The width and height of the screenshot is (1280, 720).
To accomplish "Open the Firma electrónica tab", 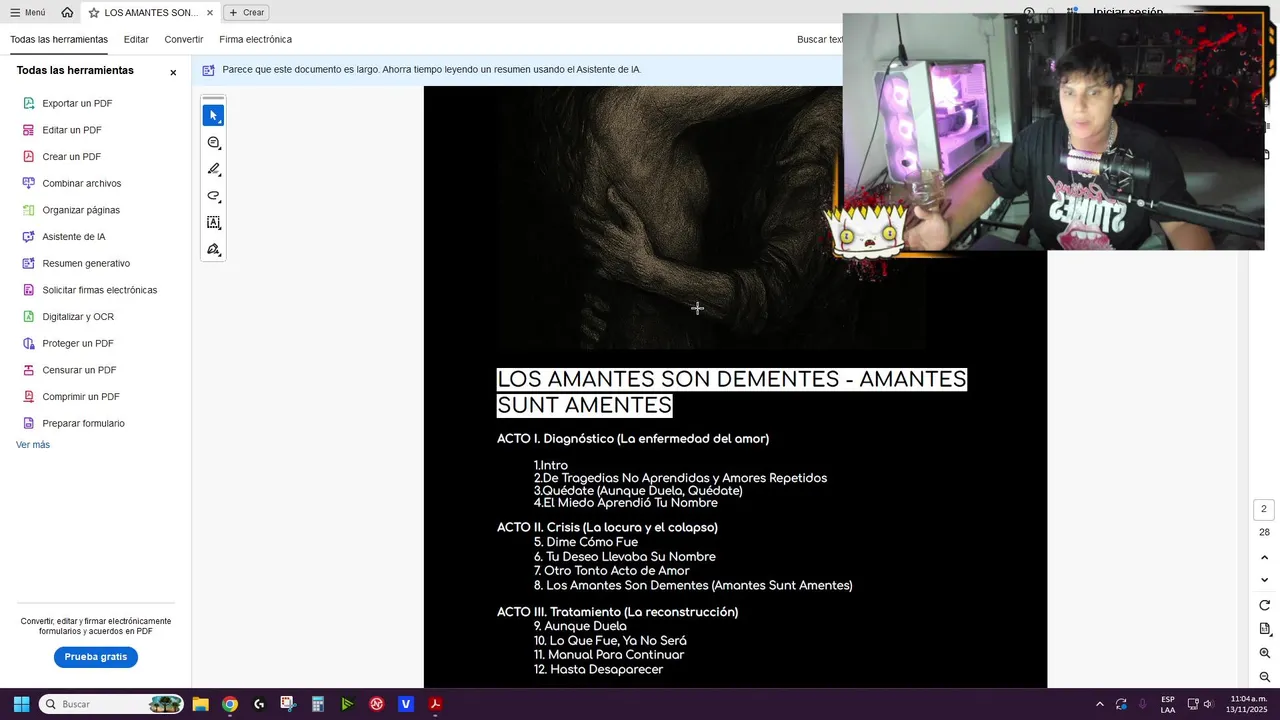I will coord(256,39).
